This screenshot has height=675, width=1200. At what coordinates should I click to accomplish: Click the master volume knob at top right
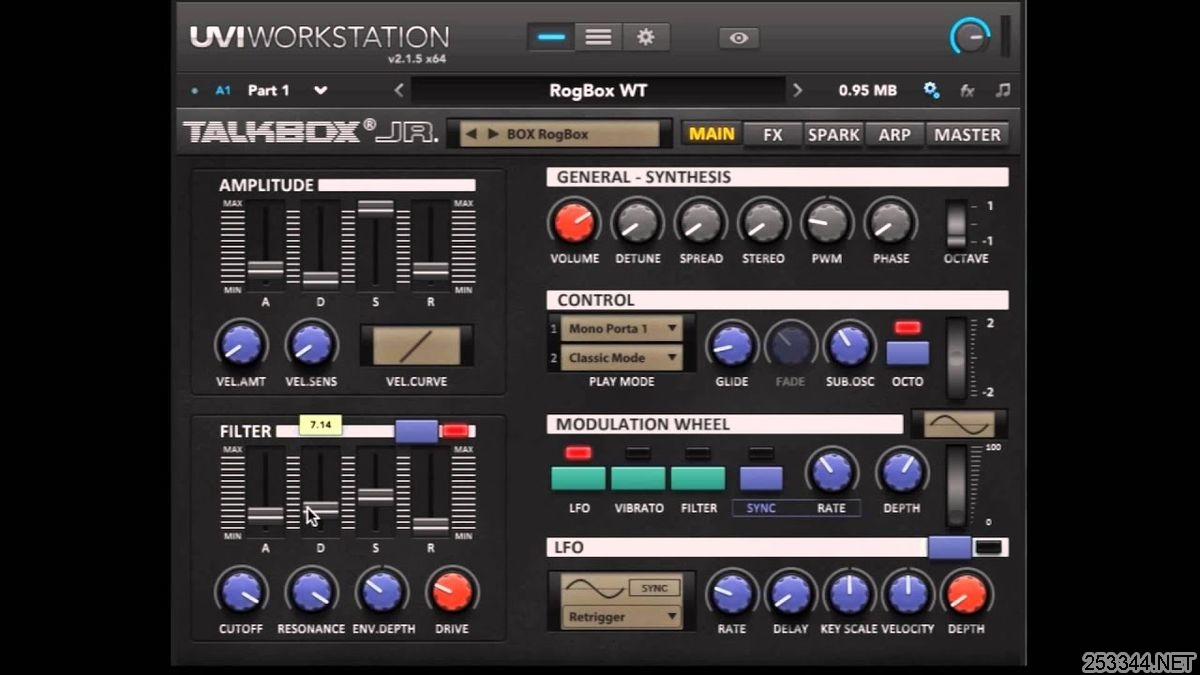click(x=969, y=37)
